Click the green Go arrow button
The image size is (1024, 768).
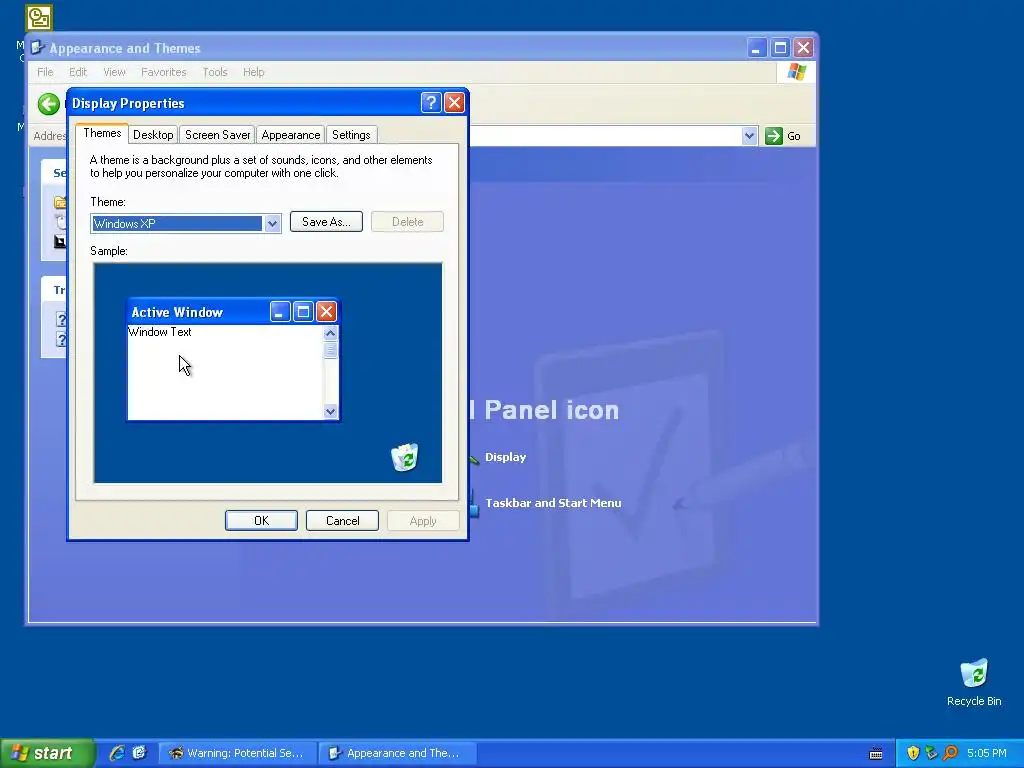774,136
